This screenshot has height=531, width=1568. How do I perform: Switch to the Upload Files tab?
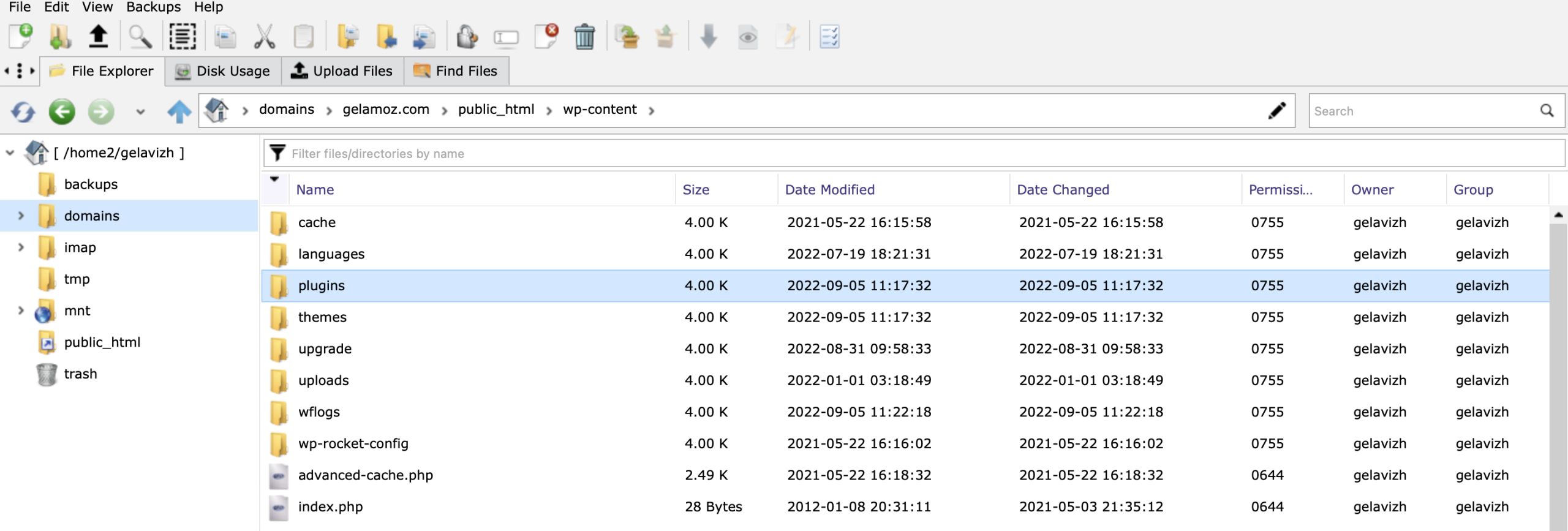(x=342, y=71)
